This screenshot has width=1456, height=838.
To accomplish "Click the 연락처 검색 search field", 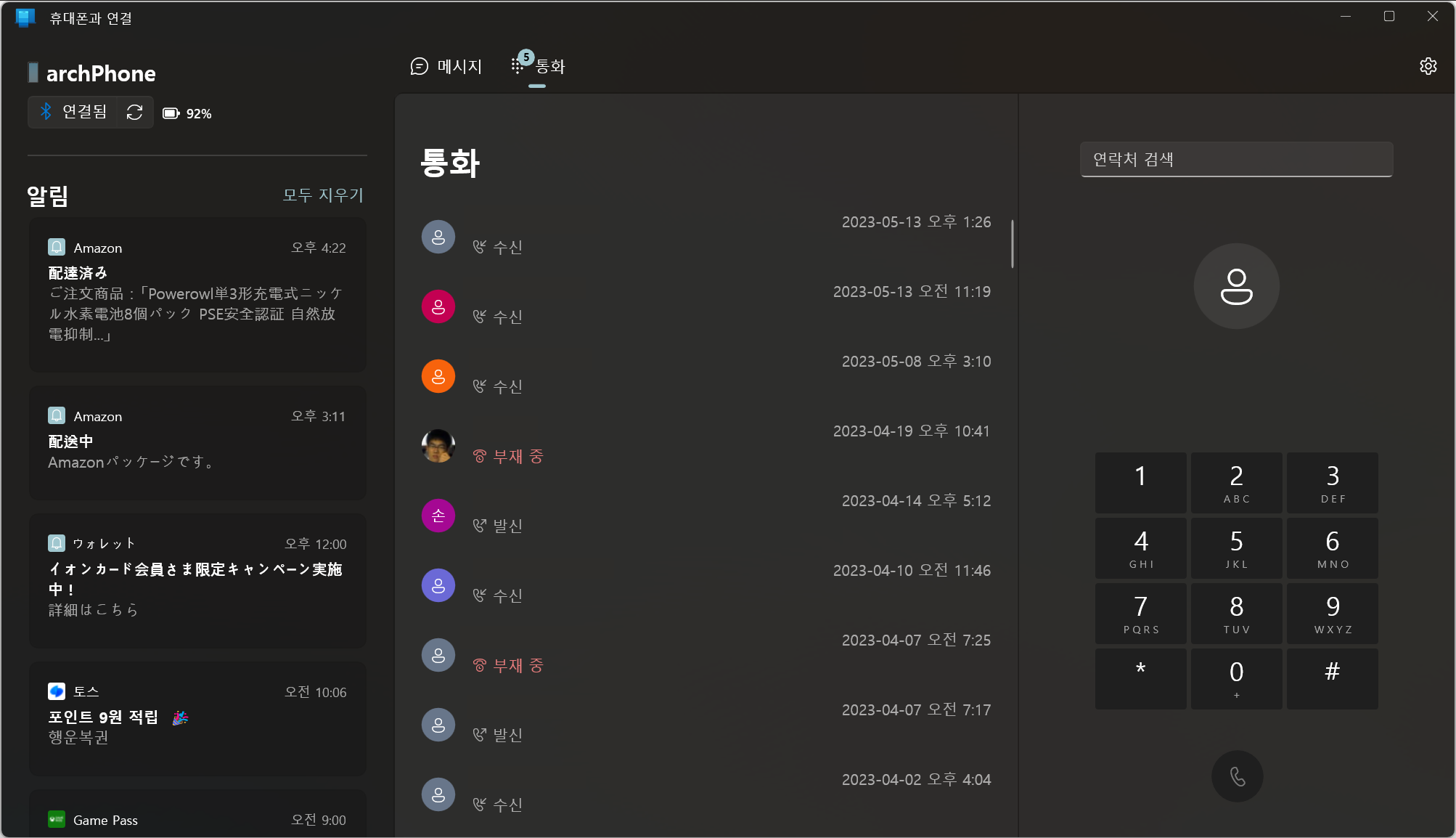I will [x=1236, y=159].
